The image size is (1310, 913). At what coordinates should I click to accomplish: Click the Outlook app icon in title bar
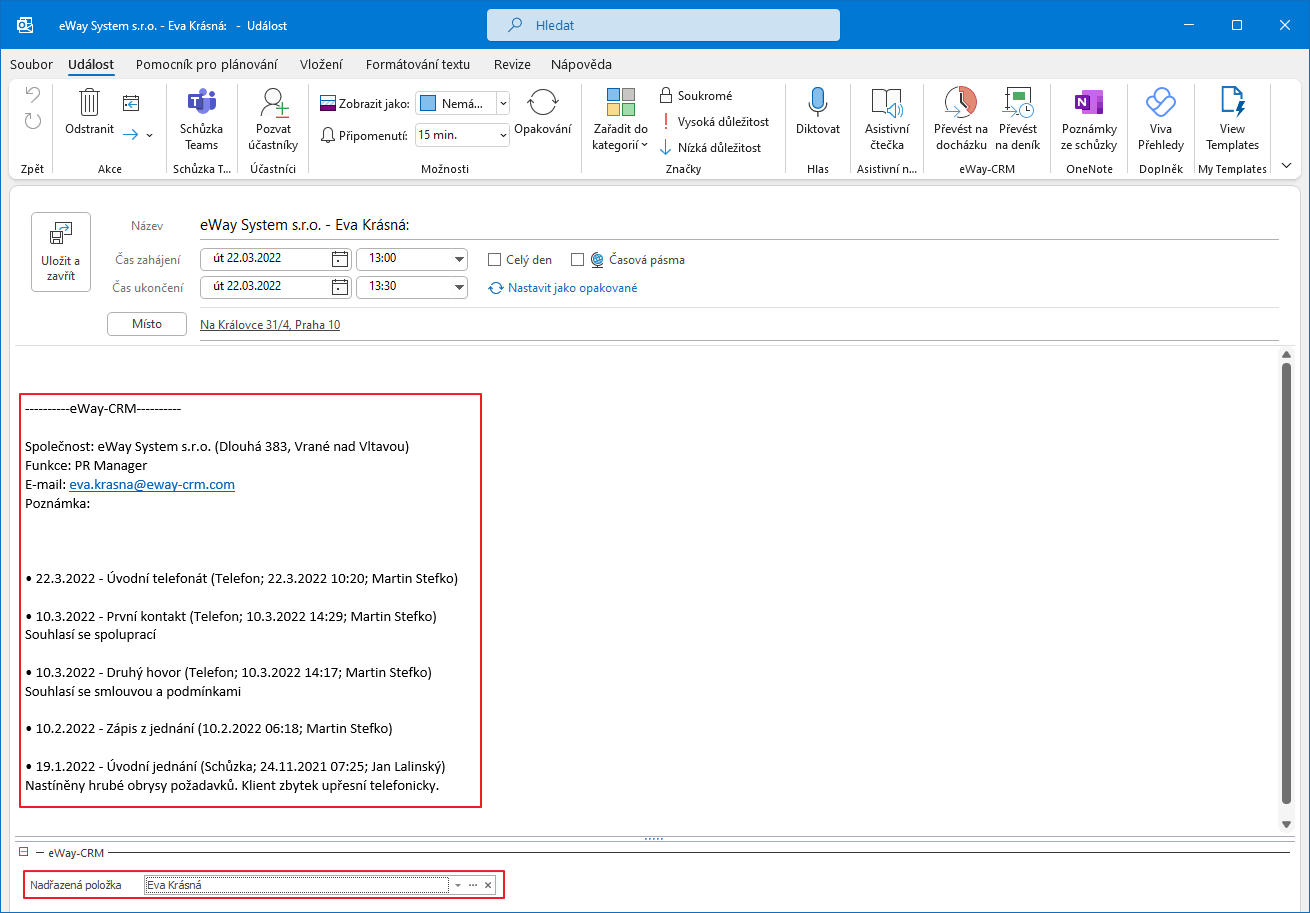tap(25, 25)
